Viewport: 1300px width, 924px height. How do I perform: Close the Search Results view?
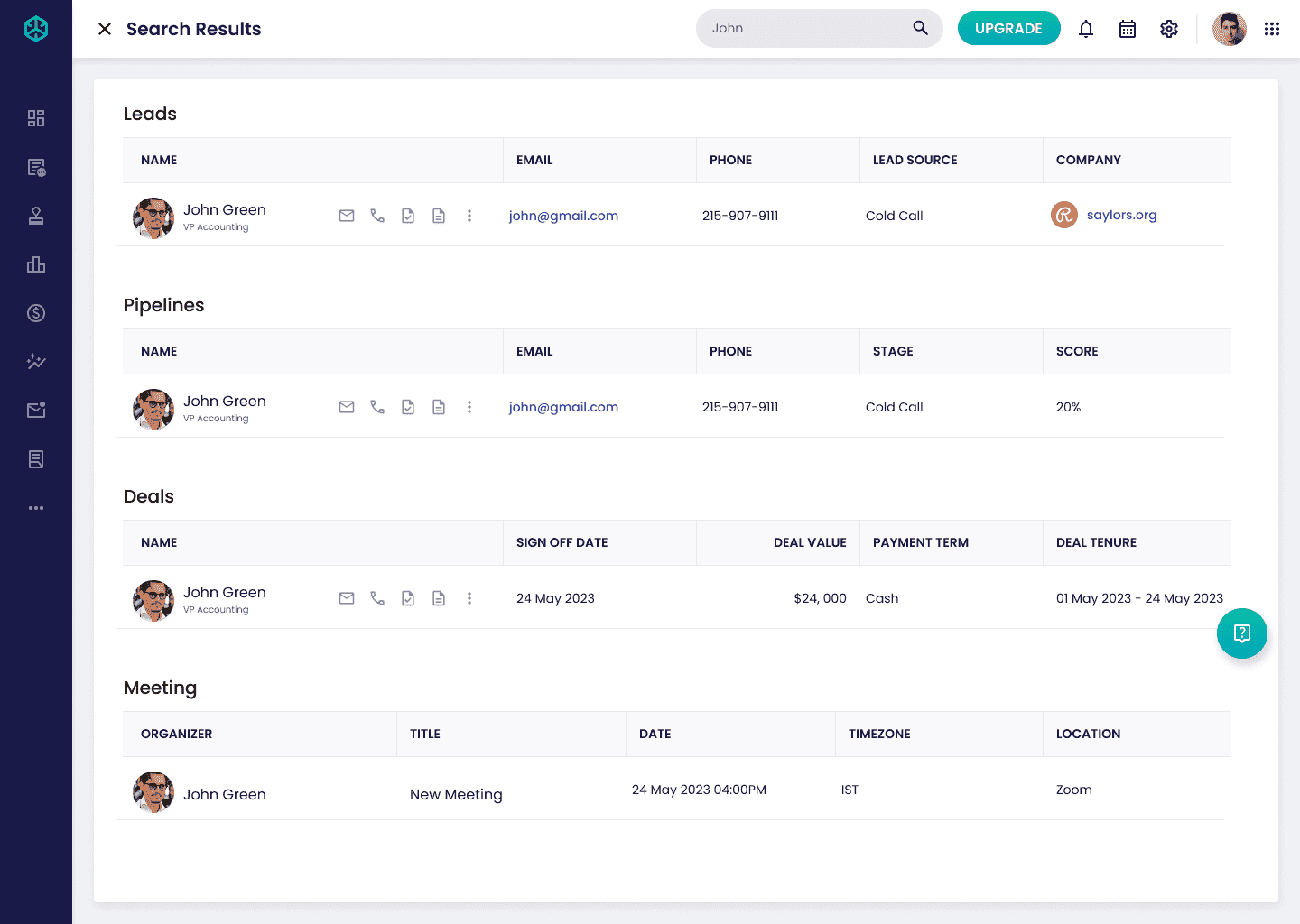point(105,29)
